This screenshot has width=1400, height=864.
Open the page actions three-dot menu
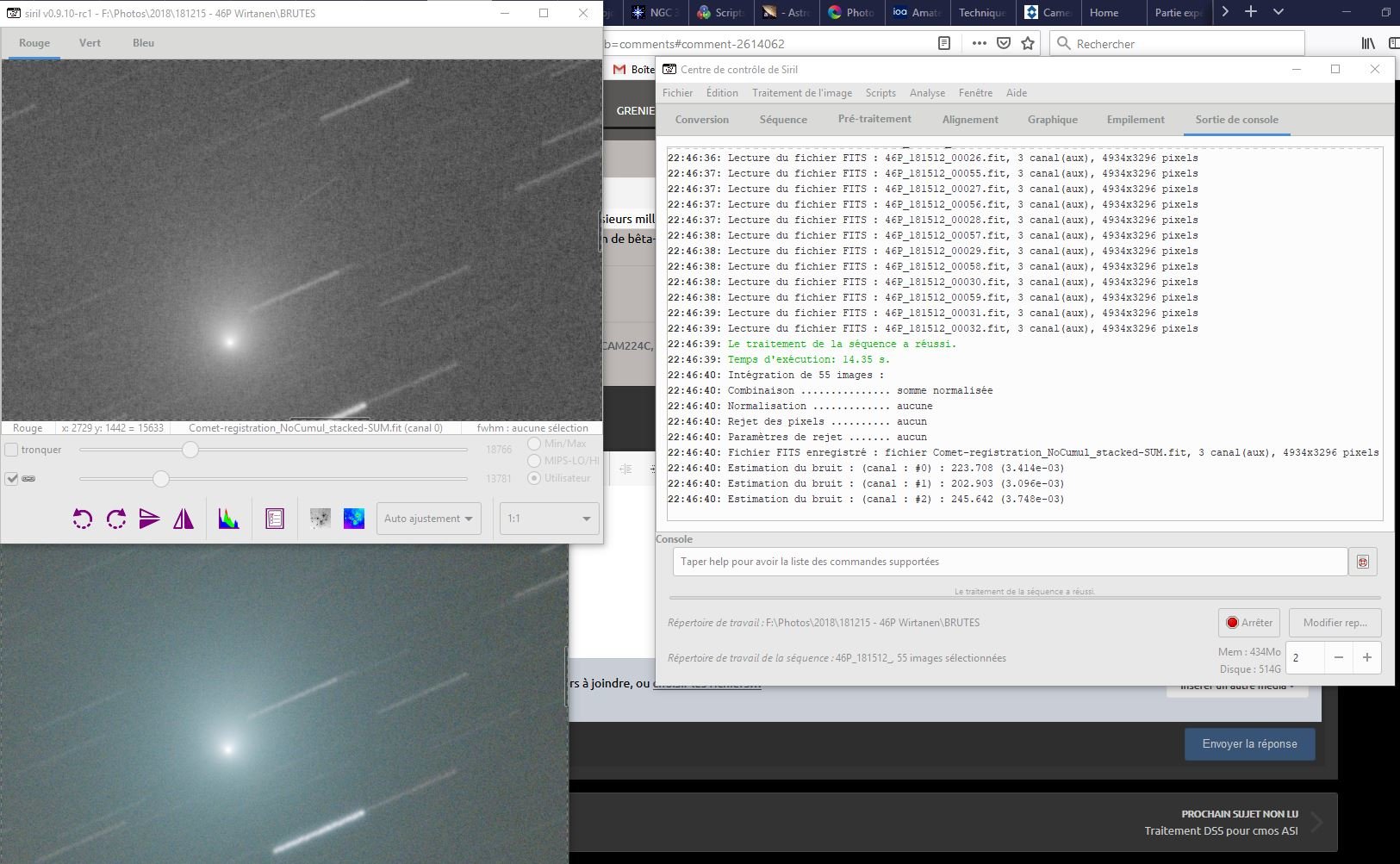click(980, 43)
